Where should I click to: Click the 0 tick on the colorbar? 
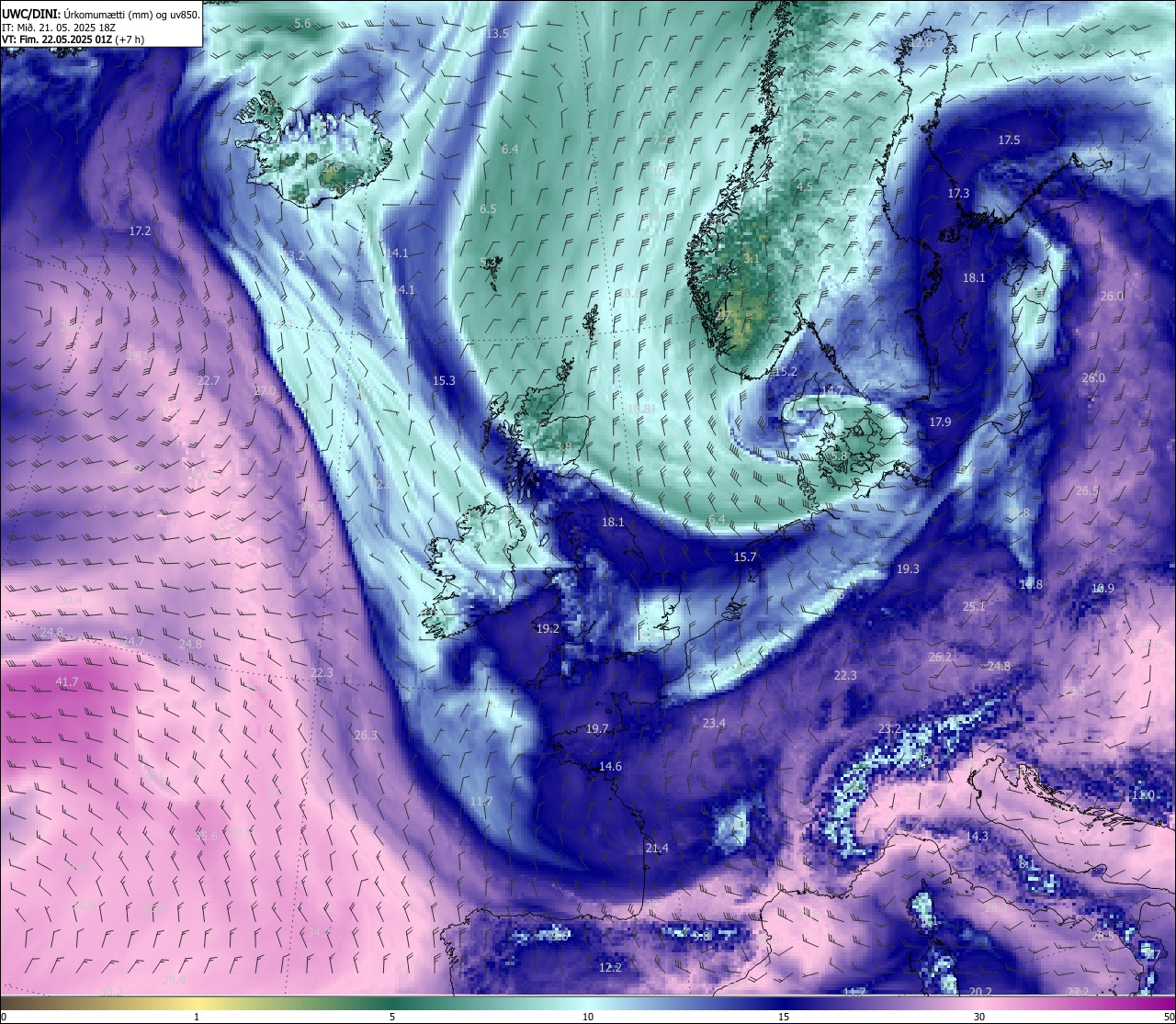(3, 1018)
